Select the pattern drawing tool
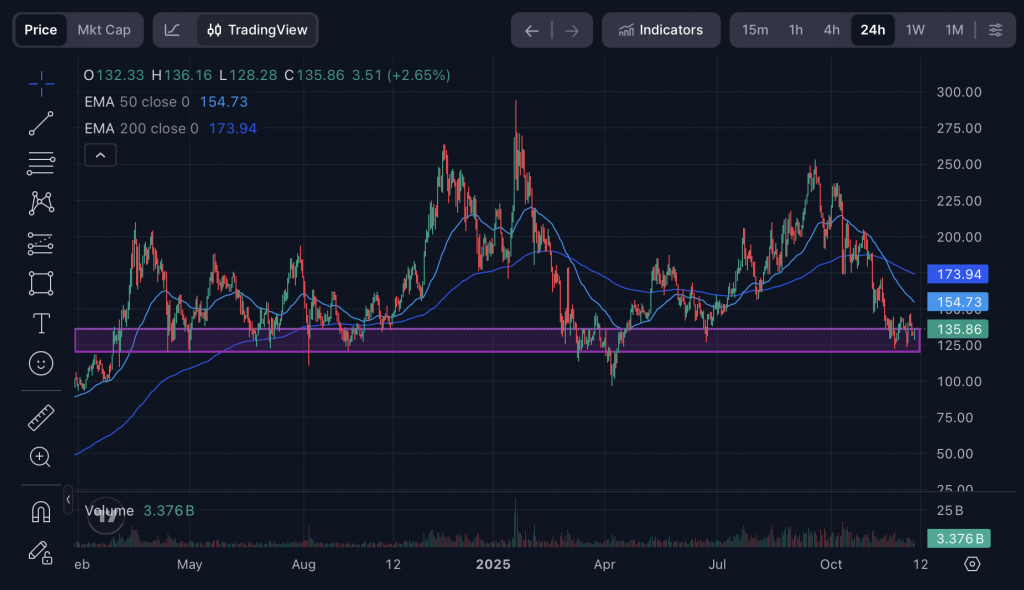The image size is (1024, 590). coord(41,203)
